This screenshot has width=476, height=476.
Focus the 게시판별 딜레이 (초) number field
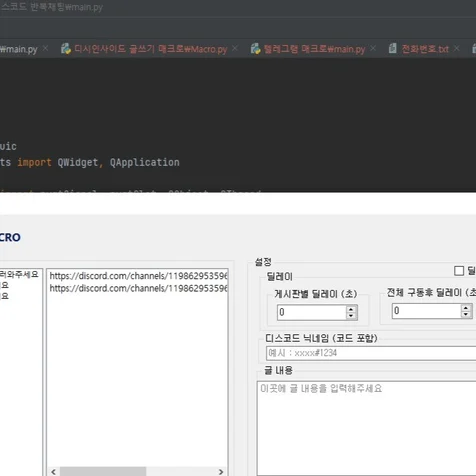click(x=312, y=312)
